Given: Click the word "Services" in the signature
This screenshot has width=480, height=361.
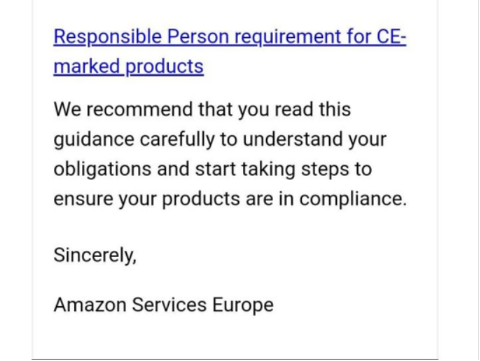Looking at the screenshot, I should (x=169, y=305).
